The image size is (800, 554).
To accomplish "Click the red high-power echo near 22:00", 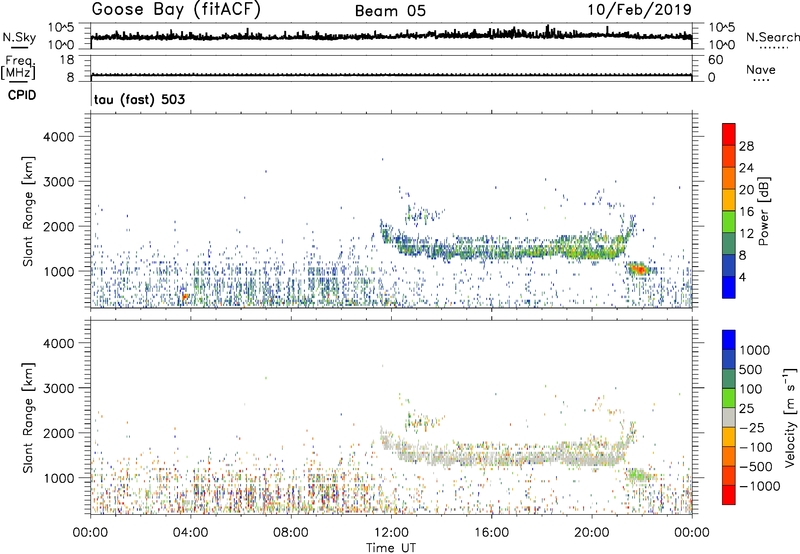I will [638, 269].
